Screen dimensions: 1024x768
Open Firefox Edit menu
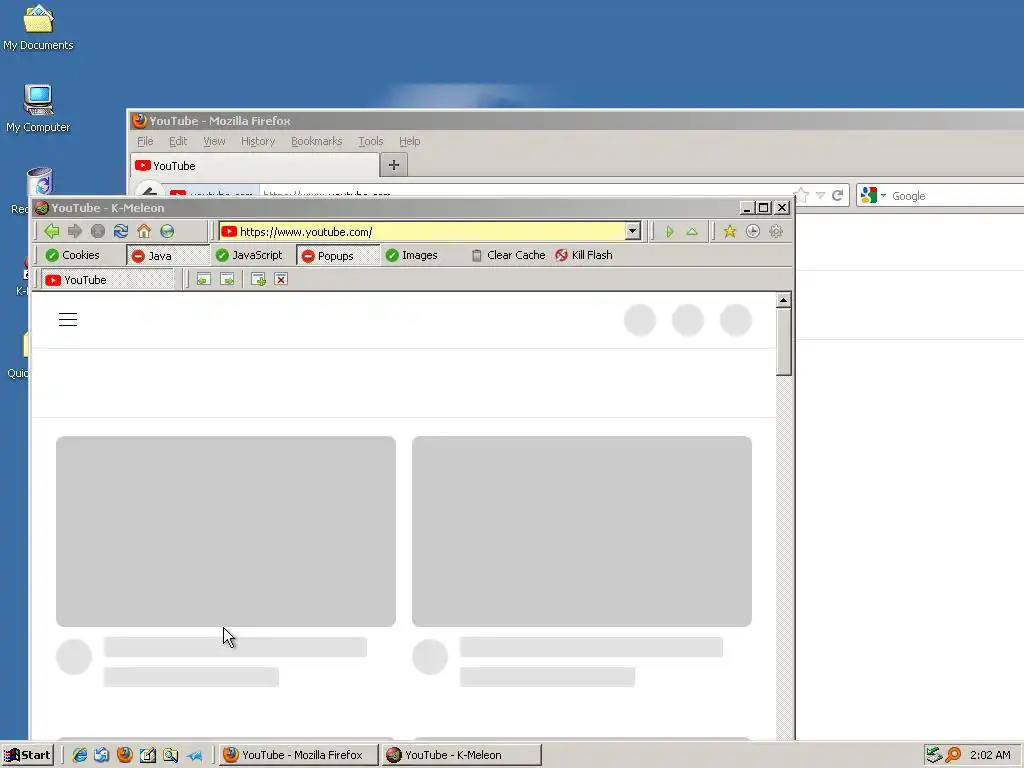(178, 141)
